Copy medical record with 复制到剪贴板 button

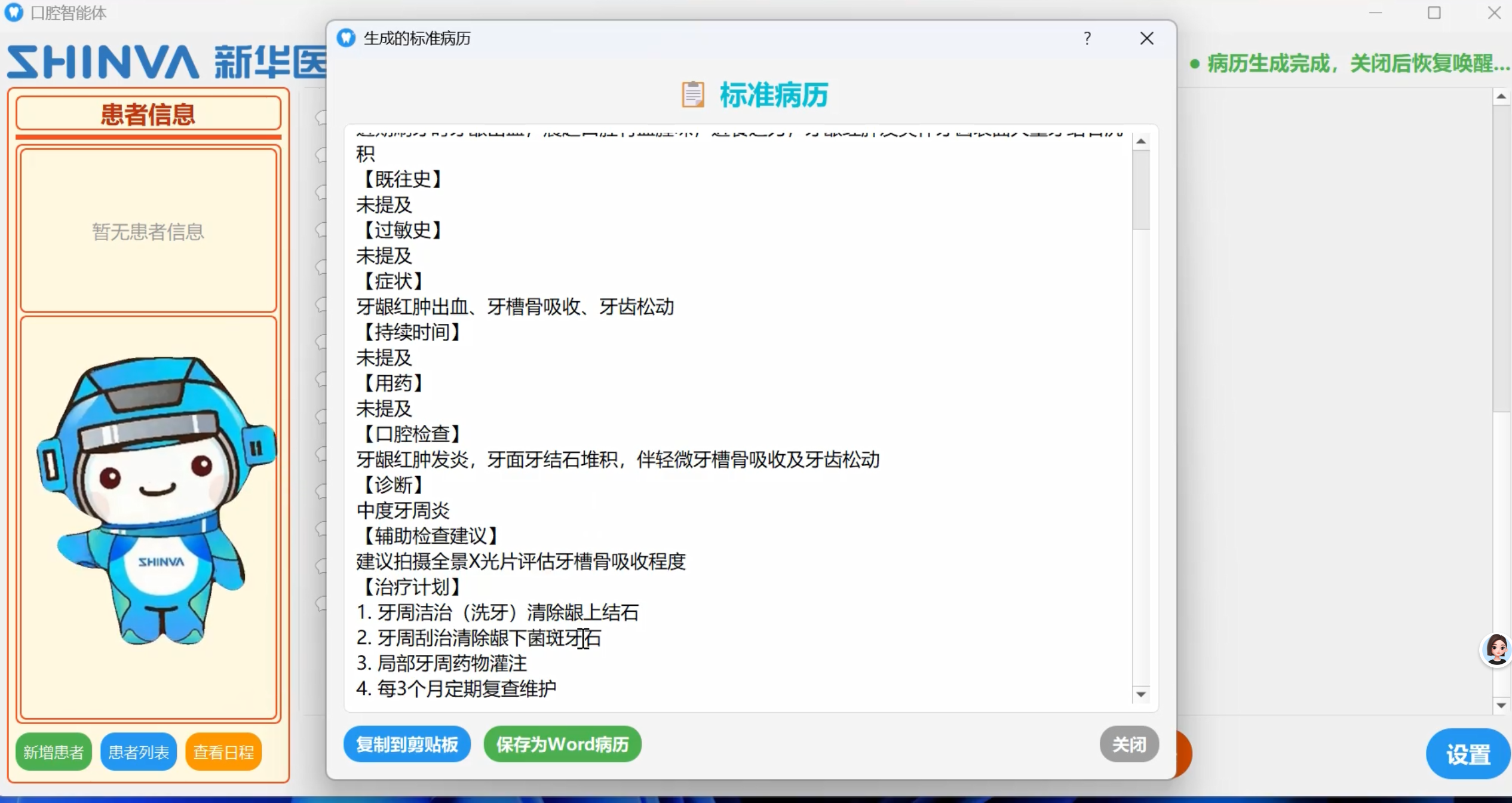click(x=407, y=744)
